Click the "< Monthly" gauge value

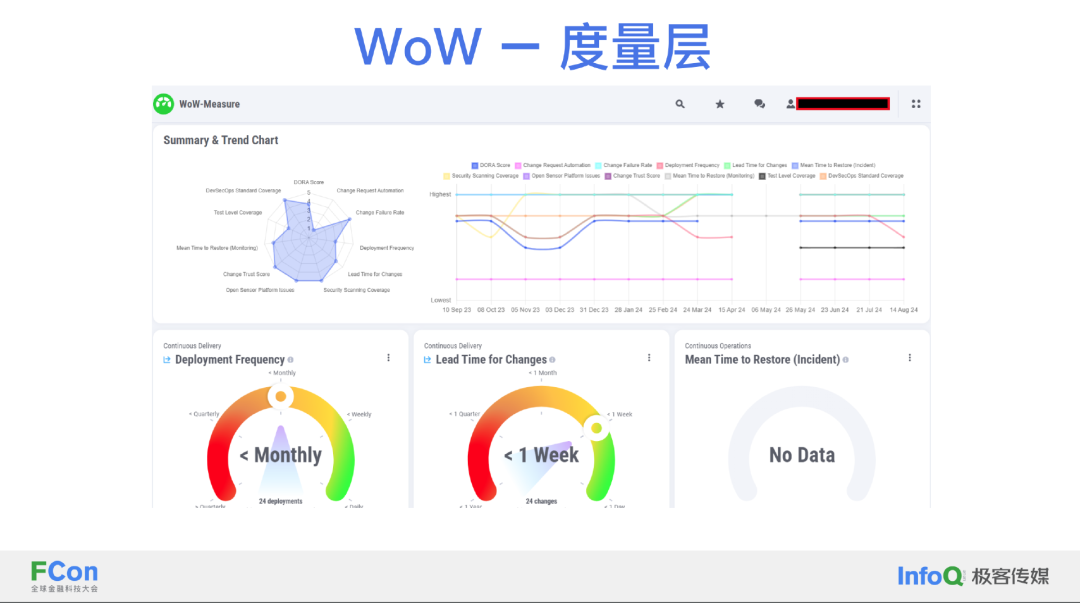pyautogui.click(x=280, y=455)
